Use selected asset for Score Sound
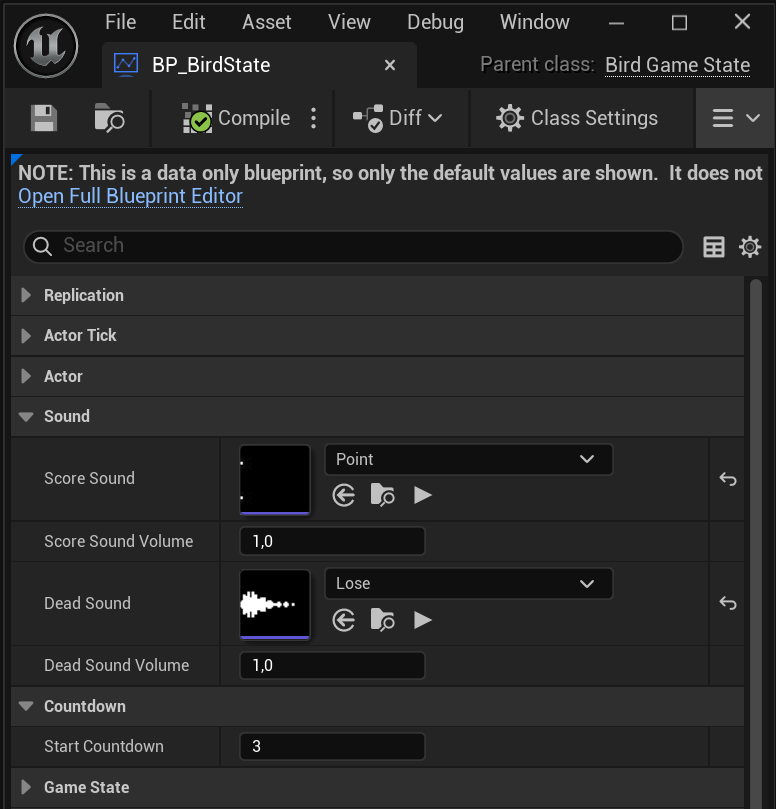The height and width of the screenshot is (809, 776). [x=344, y=495]
